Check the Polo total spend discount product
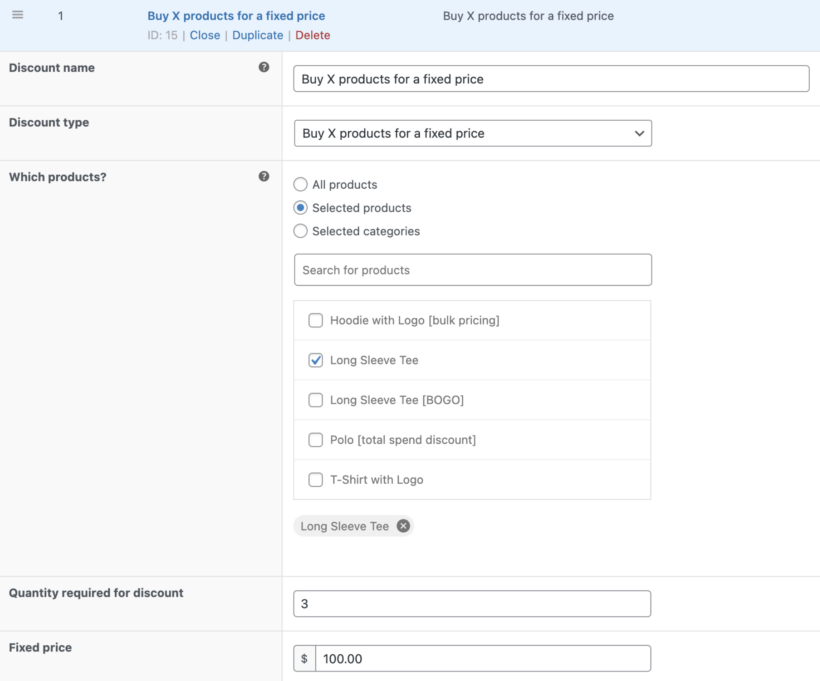820x681 pixels. (315, 439)
